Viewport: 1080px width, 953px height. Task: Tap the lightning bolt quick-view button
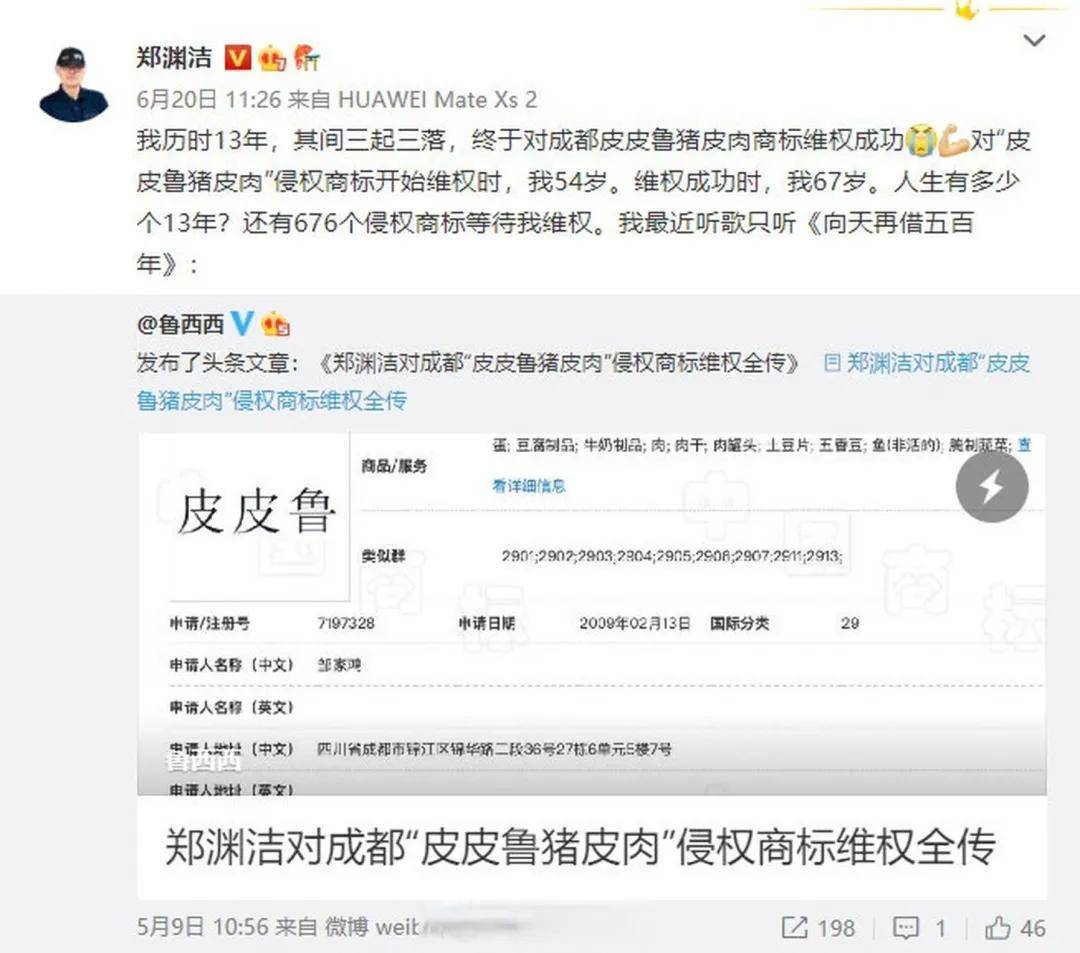click(x=992, y=486)
